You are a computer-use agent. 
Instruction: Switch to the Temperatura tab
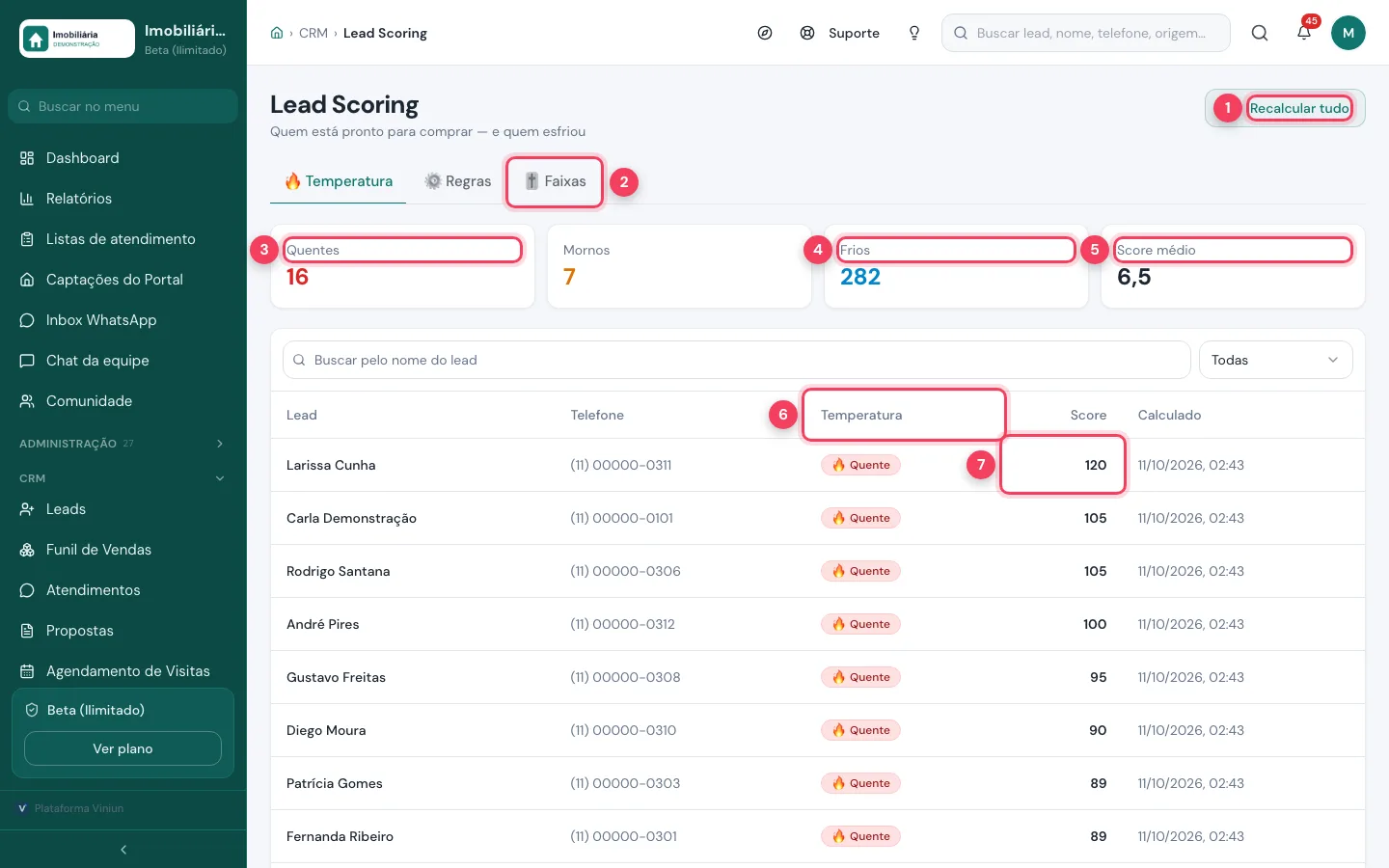pos(339,181)
